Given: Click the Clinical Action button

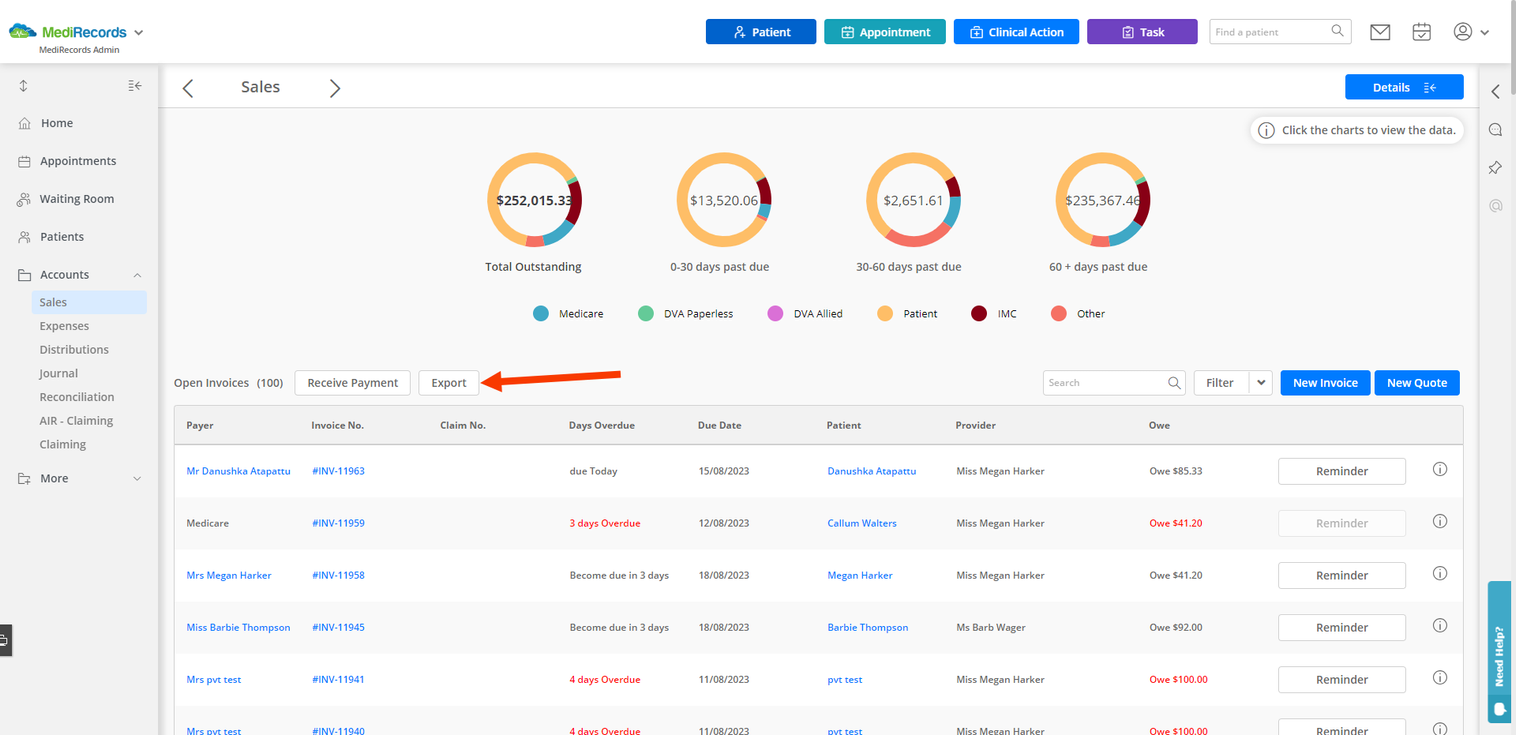Looking at the screenshot, I should coord(1016,32).
